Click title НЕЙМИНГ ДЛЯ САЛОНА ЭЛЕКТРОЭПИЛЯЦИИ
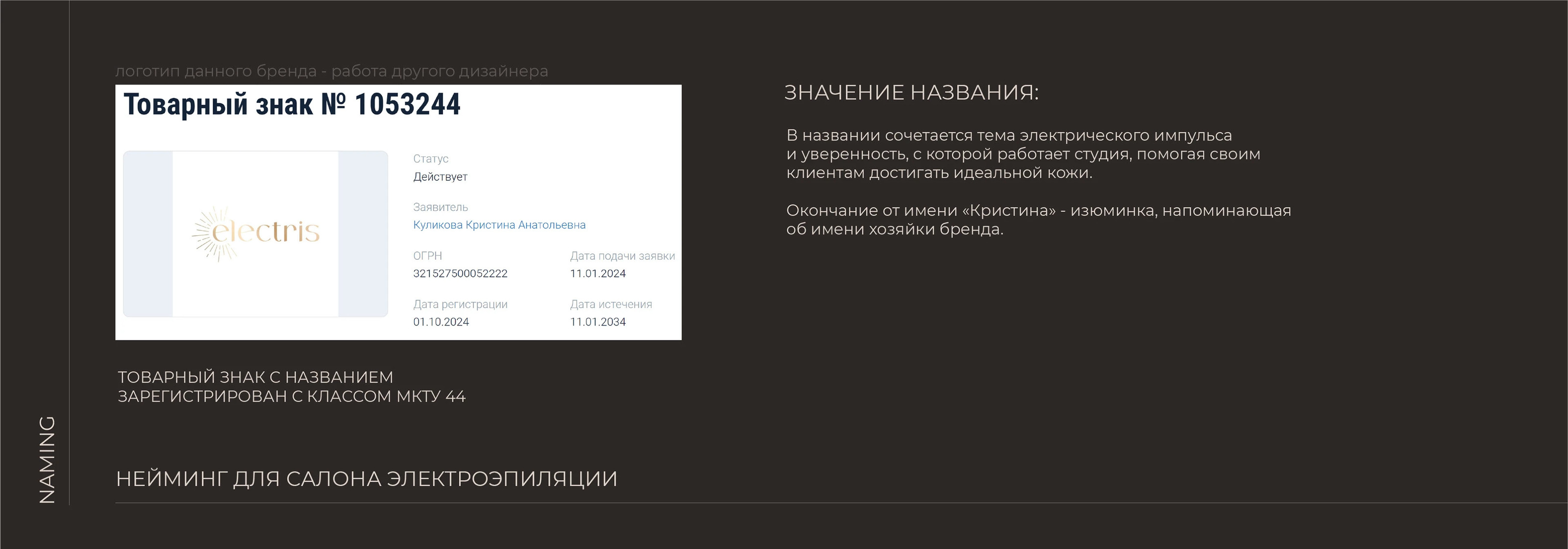This screenshot has height=549, width=1568. coord(367,478)
